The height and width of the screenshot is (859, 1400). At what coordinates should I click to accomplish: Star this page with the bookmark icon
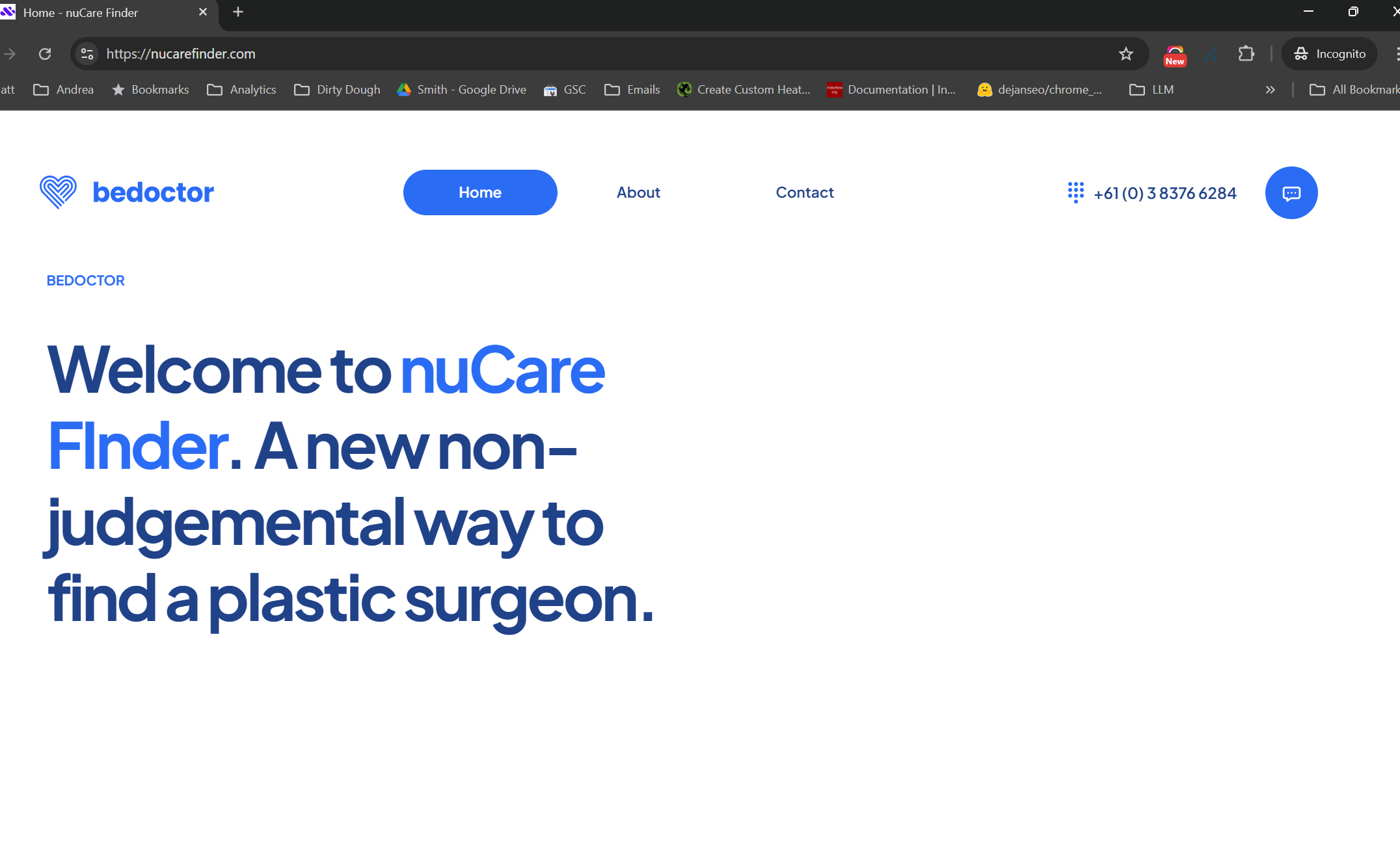click(x=1126, y=54)
